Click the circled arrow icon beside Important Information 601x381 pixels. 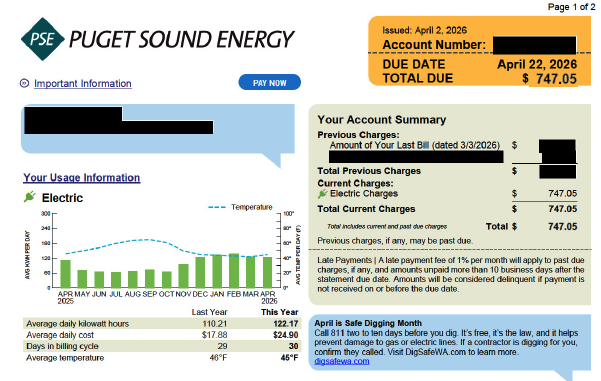coord(25,83)
